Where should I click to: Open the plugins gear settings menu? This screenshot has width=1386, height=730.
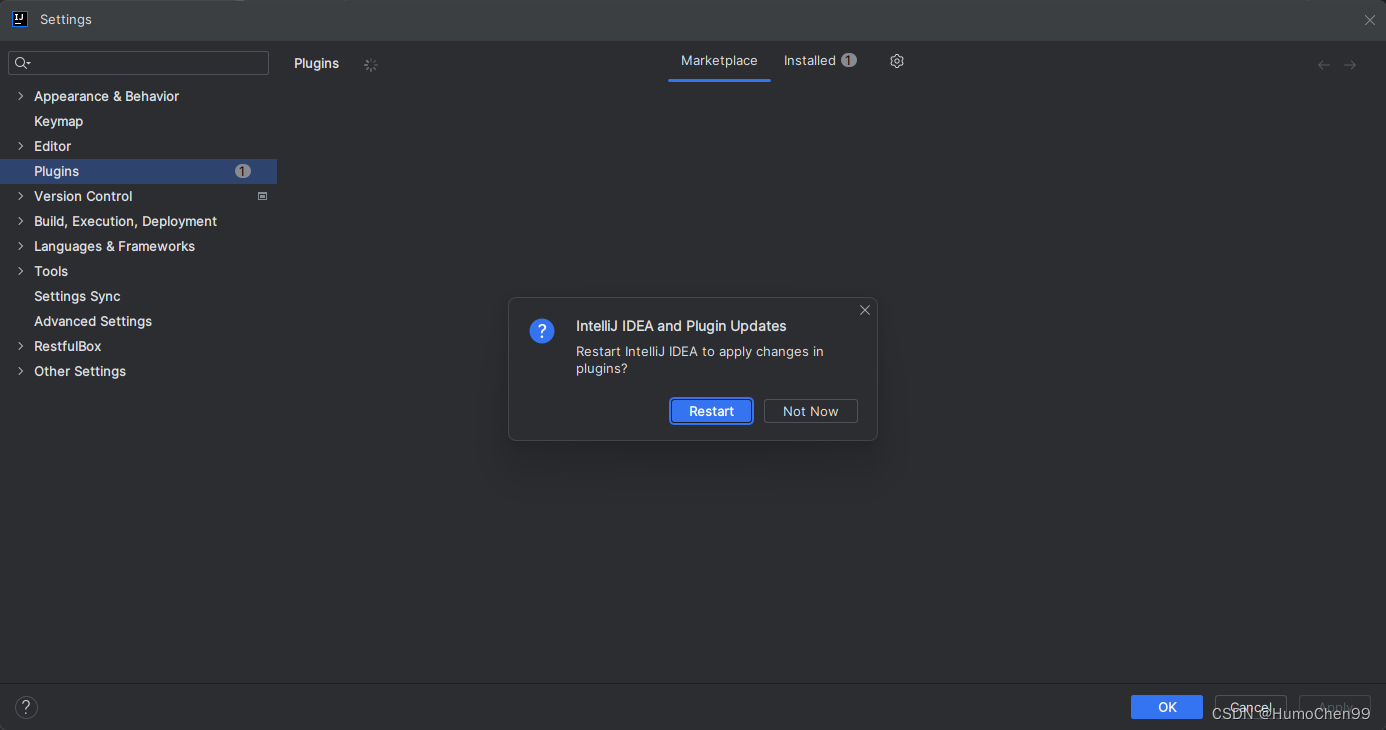897,61
